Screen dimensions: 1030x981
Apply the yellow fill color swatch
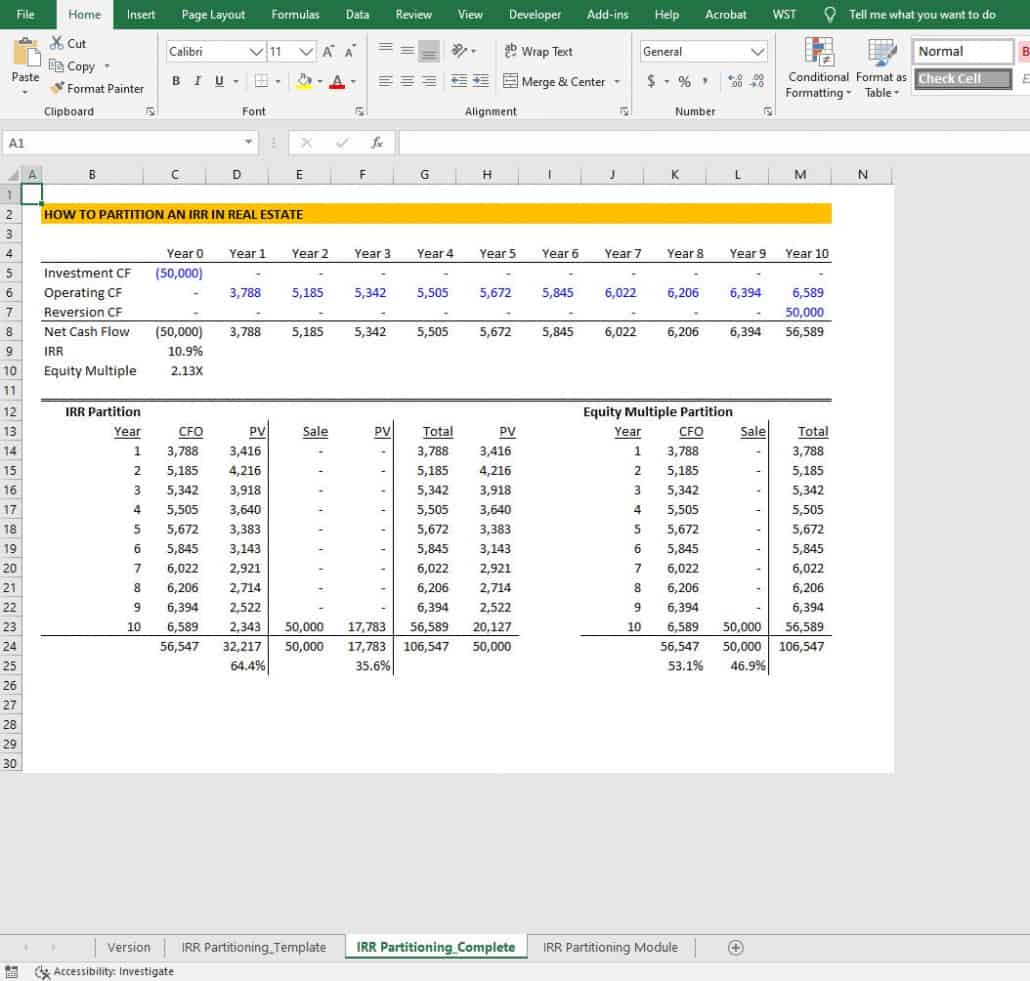305,81
